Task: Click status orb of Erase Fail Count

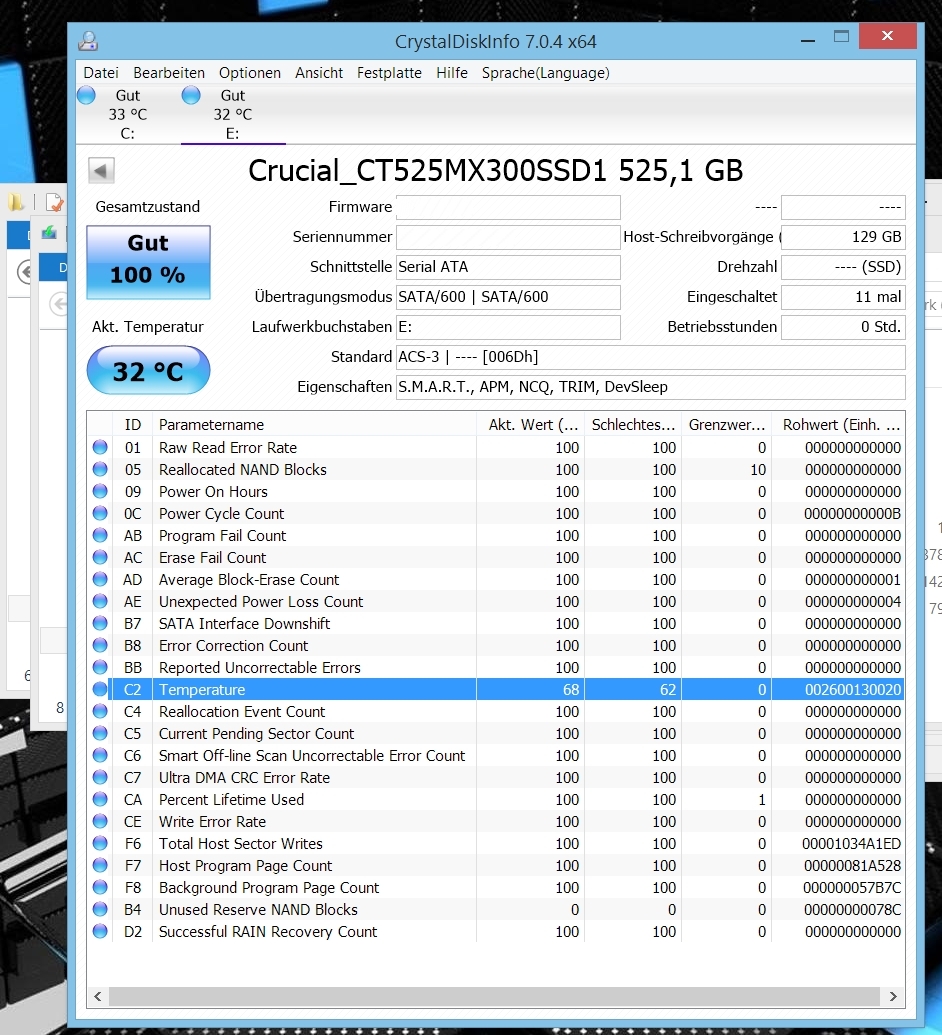Action: [x=100, y=557]
